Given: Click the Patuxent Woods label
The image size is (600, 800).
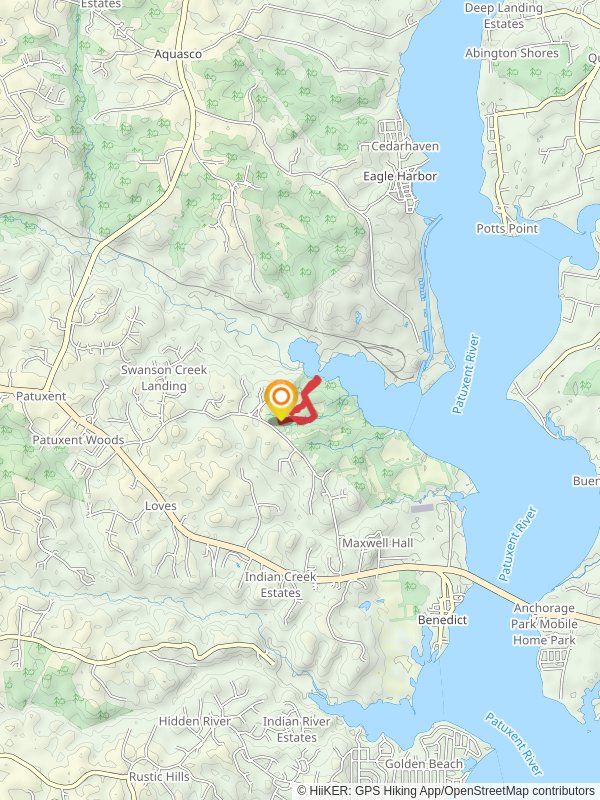Looking at the screenshot, I should pyautogui.click(x=78, y=440).
